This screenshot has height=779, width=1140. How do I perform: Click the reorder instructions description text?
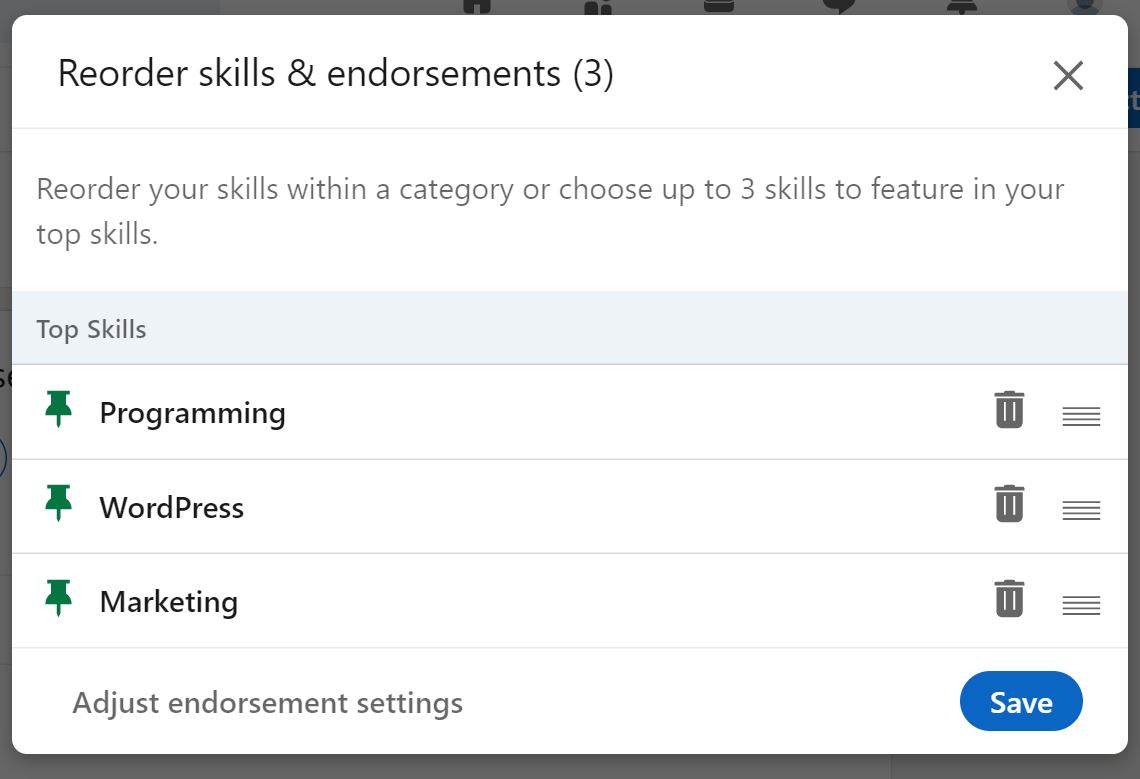pos(550,211)
